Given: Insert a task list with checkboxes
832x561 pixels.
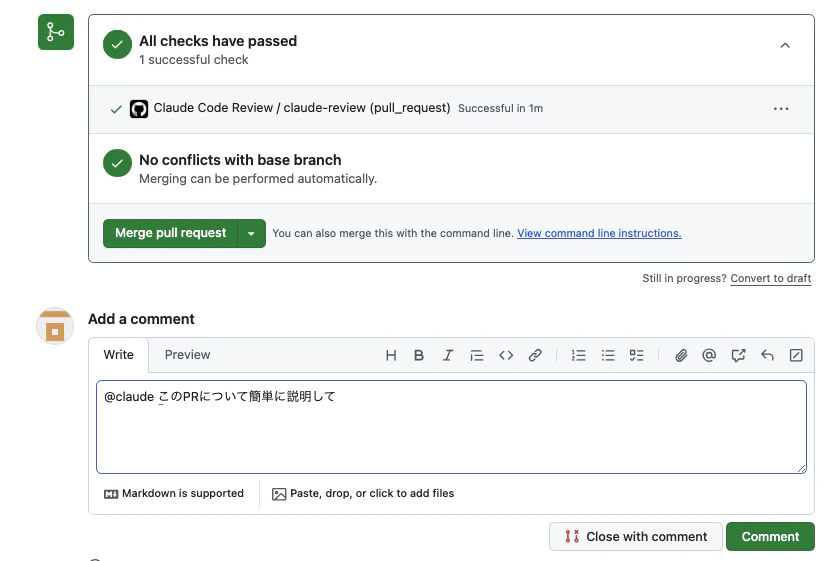Looking at the screenshot, I should 636,355.
